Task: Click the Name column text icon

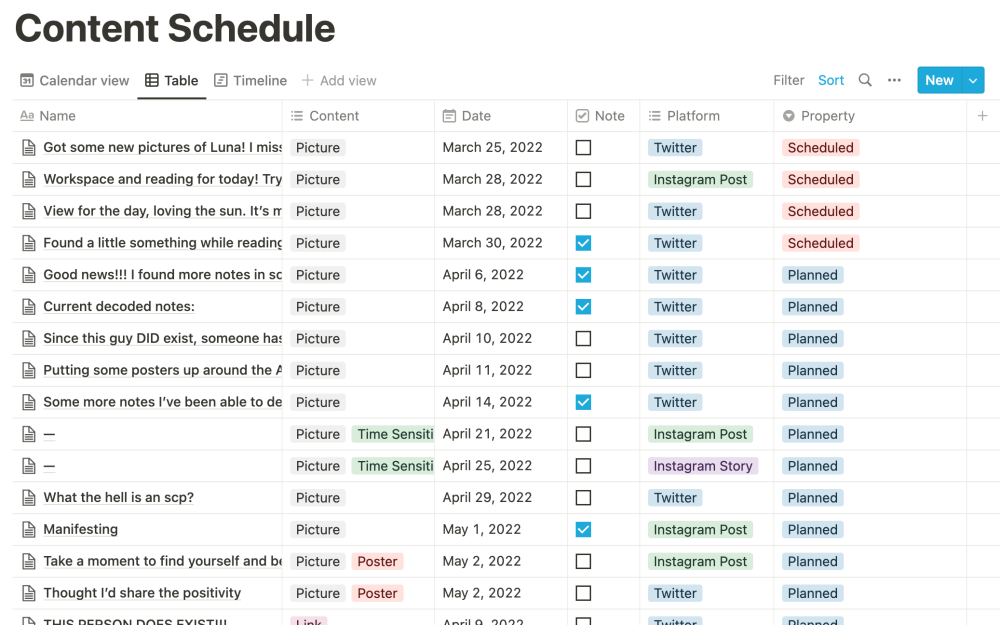Action: click(27, 116)
